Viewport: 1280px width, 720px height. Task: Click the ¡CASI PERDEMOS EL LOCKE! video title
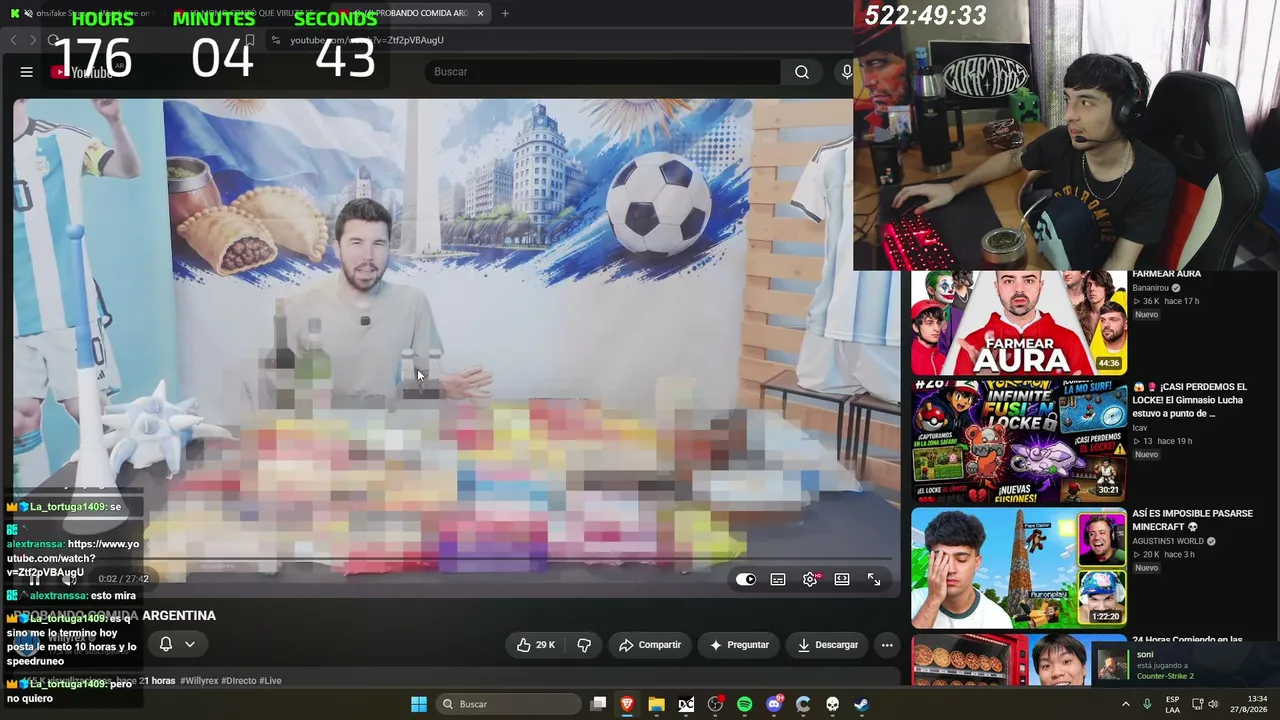[1190, 400]
